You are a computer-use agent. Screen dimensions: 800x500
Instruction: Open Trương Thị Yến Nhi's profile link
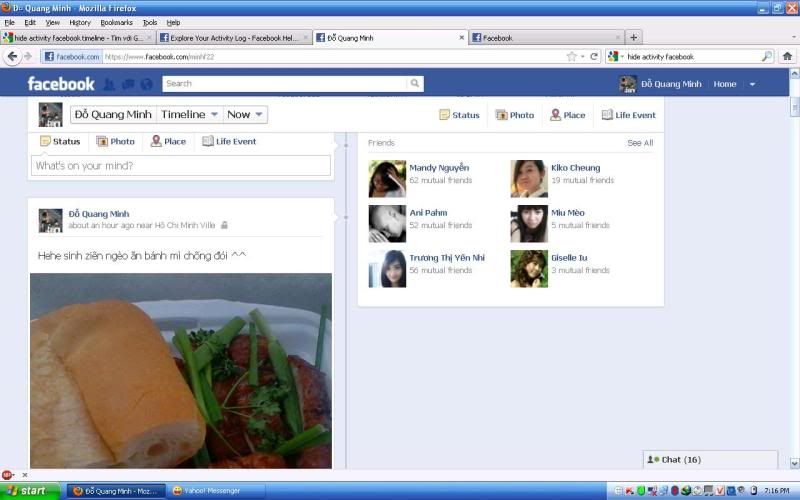click(447, 257)
